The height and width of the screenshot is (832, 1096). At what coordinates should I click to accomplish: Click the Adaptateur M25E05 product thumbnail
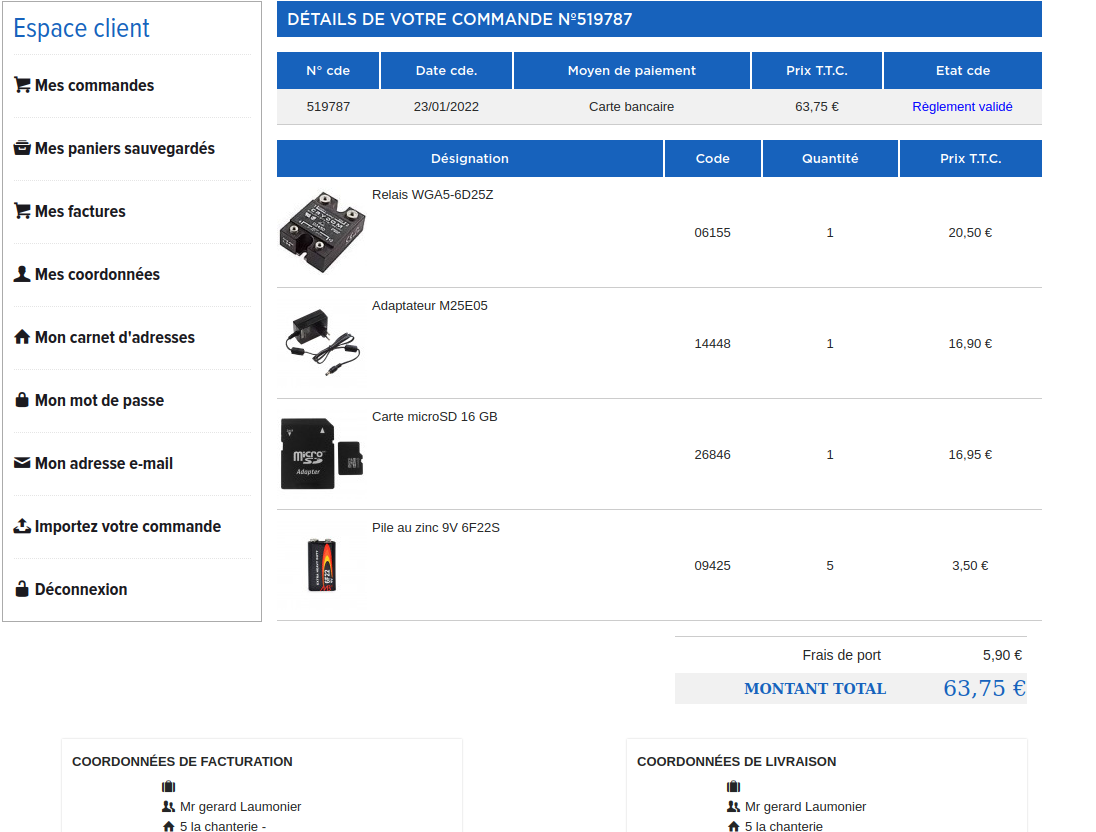322,343
